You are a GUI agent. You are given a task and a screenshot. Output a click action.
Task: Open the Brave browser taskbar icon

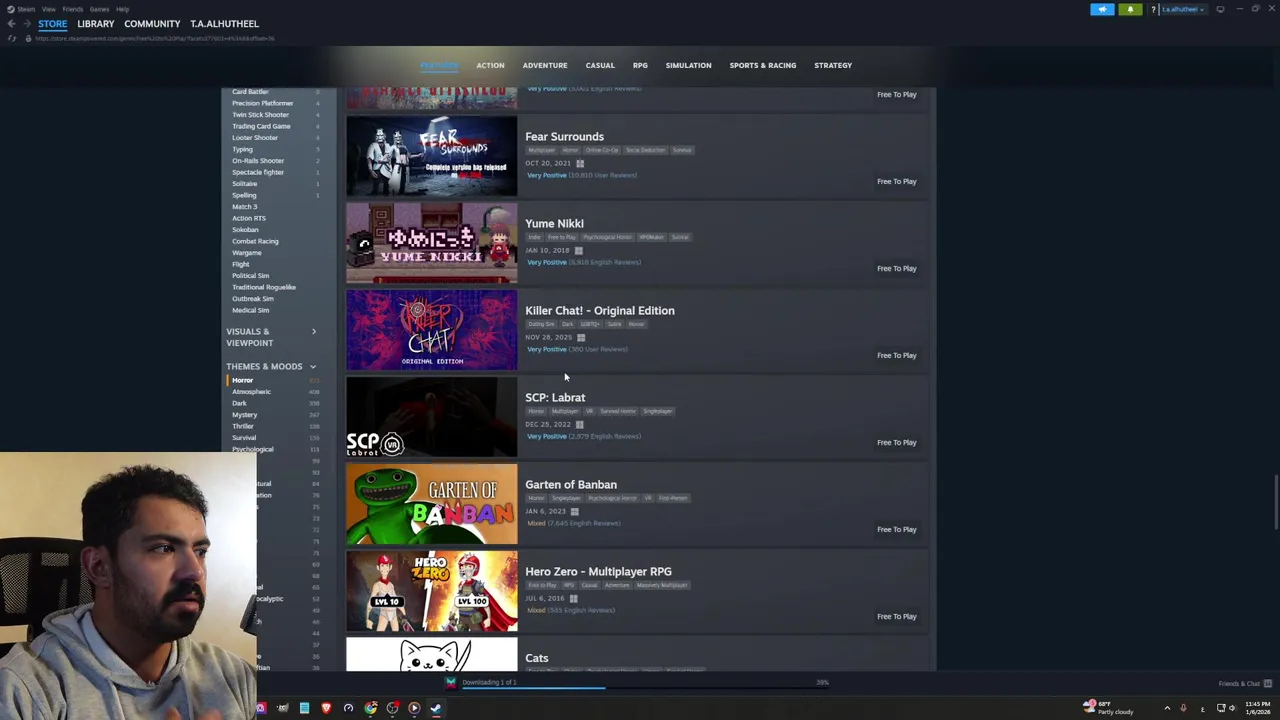(326, 708)
